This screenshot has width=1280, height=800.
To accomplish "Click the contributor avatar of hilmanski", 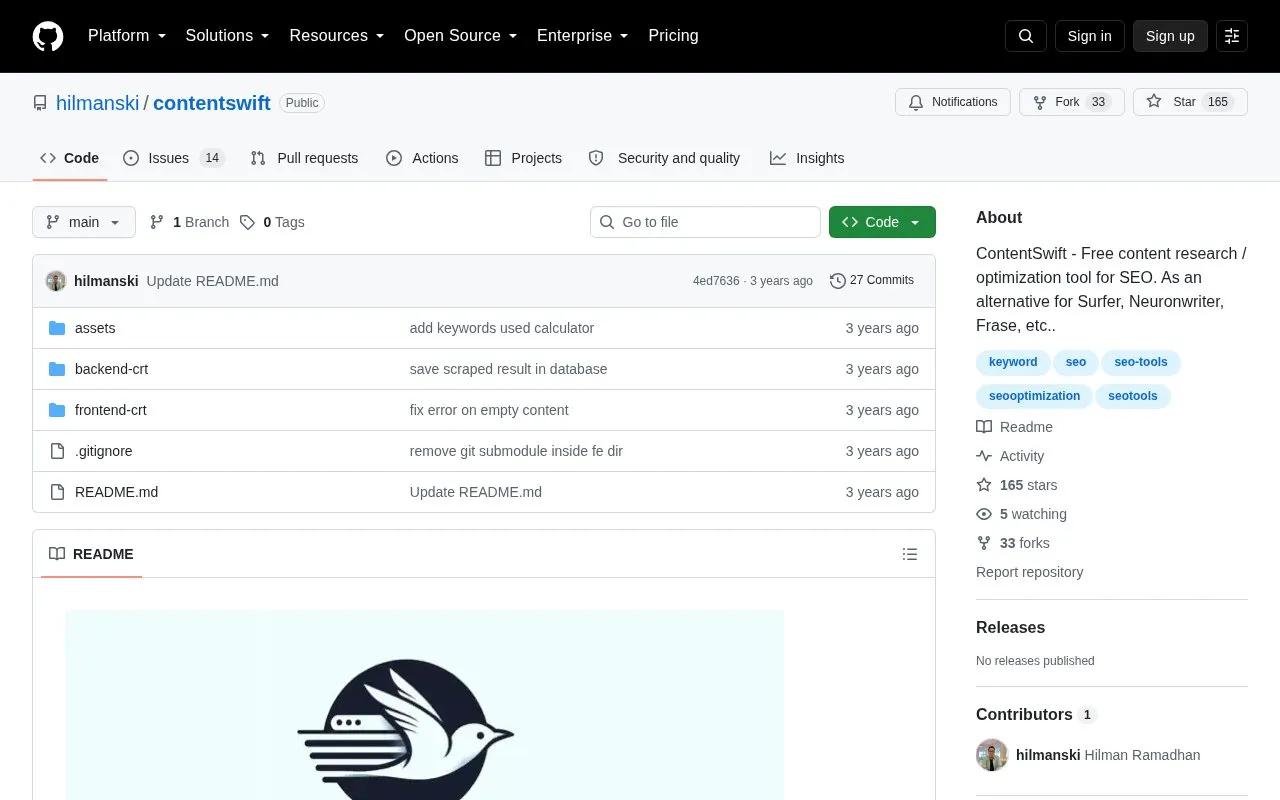I will click(x=992, y=755).
